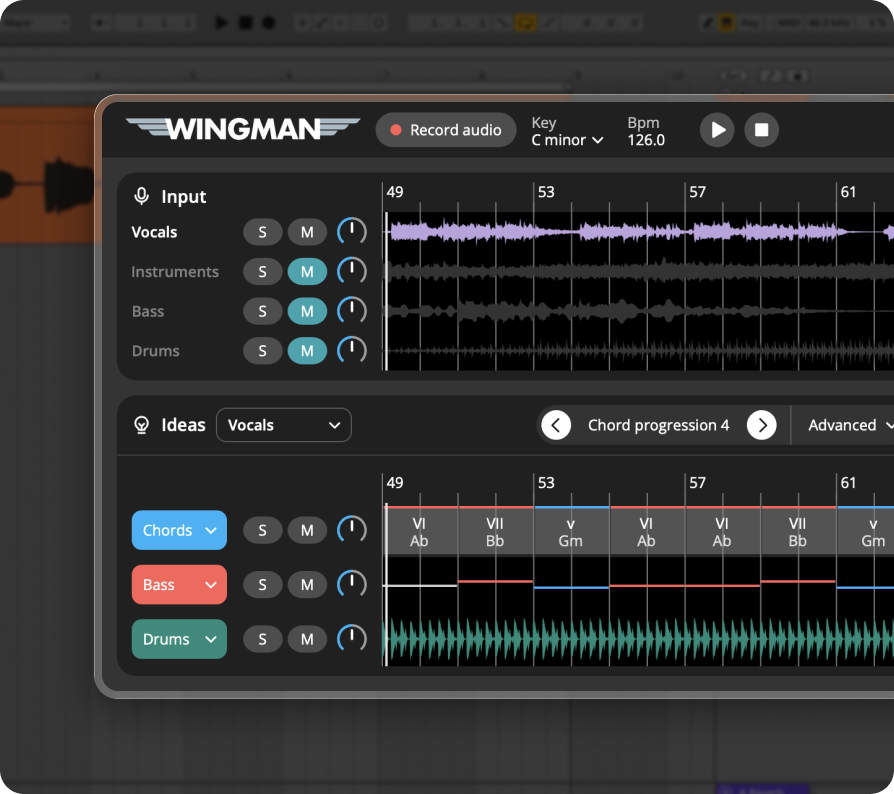Click the 'Chord progression 4' label

(659, 425)
